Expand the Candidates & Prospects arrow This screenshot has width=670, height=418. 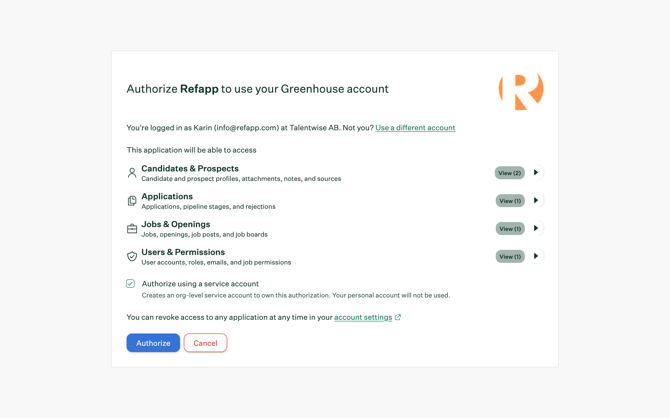(536, 173)
